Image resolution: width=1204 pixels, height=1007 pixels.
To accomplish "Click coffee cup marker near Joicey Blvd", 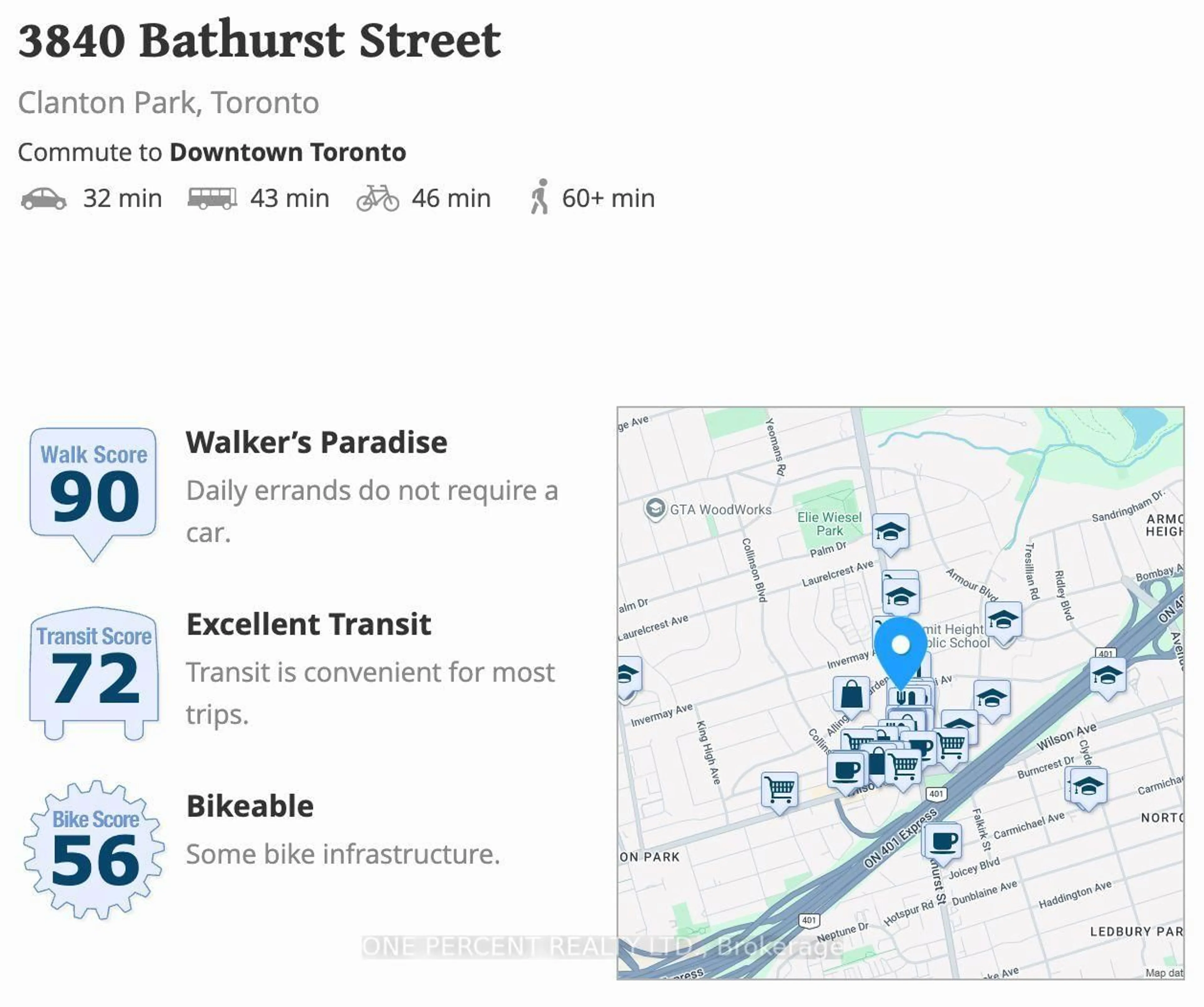I will click(x=942, y=843).
